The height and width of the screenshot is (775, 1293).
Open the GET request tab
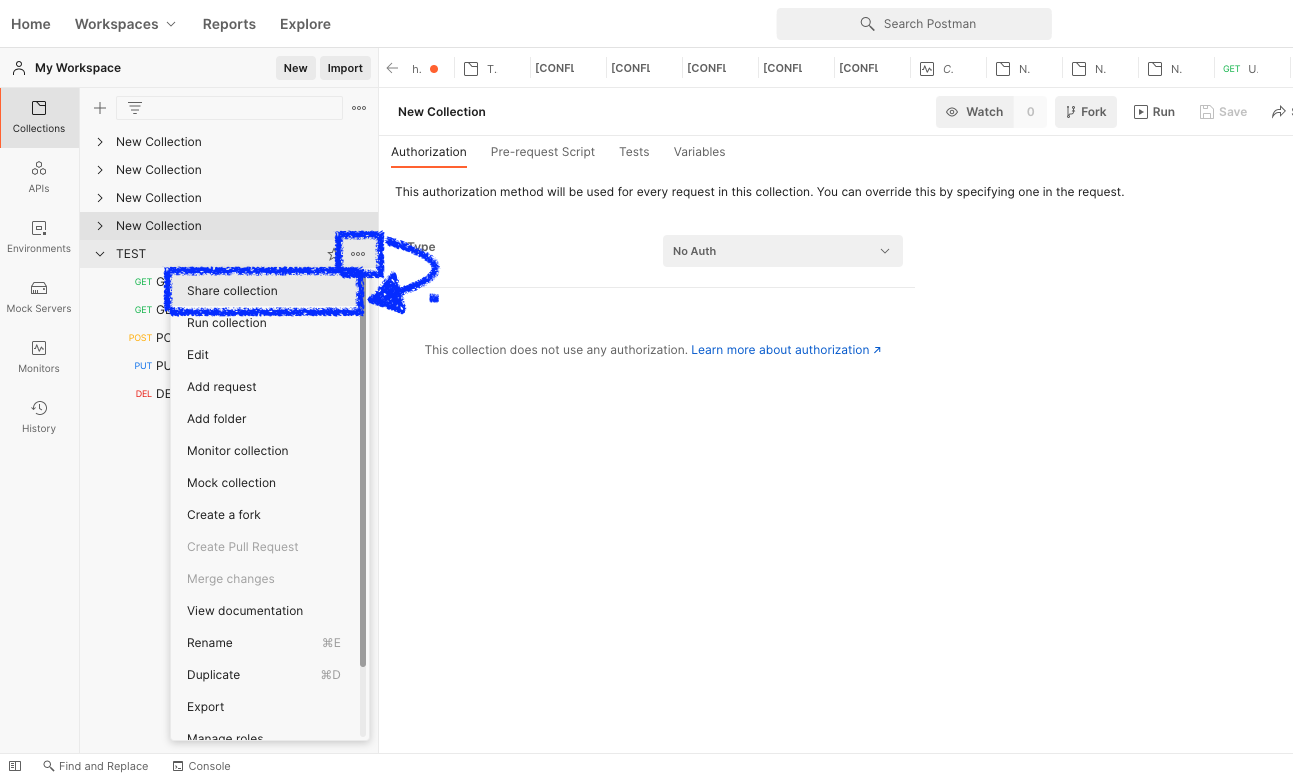(x=1241, y=68)
